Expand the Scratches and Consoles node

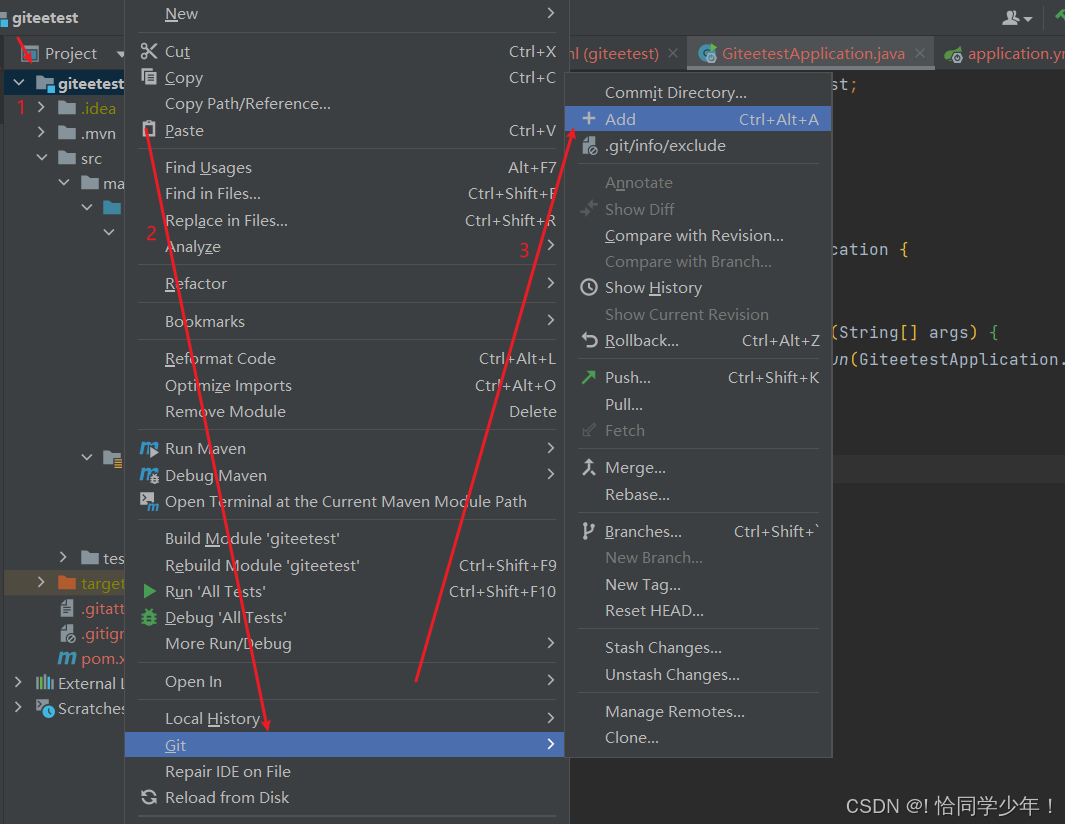tap(18, 708)
